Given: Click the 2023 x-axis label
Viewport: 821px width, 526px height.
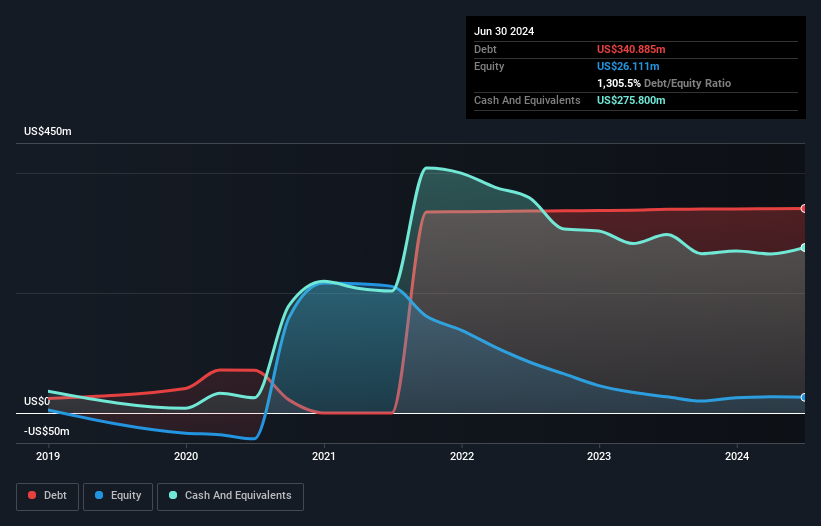Looking at the screenshot, I should [599, 456].
